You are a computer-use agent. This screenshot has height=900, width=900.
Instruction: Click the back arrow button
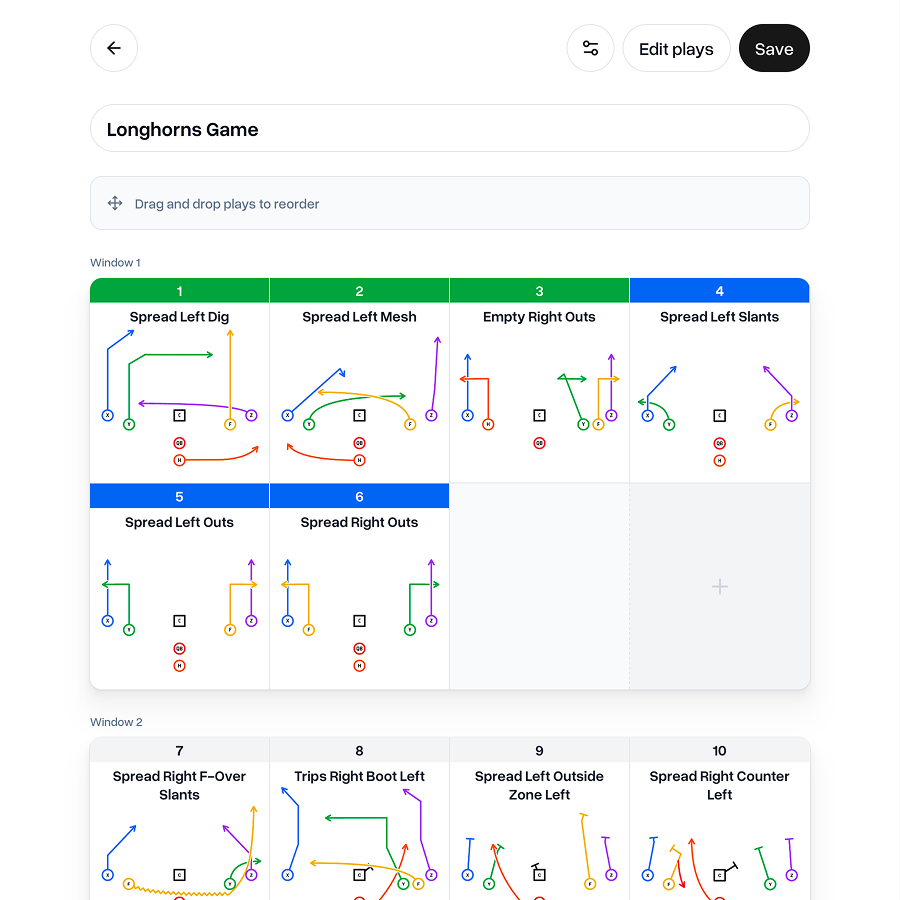(x=114, y=48)
